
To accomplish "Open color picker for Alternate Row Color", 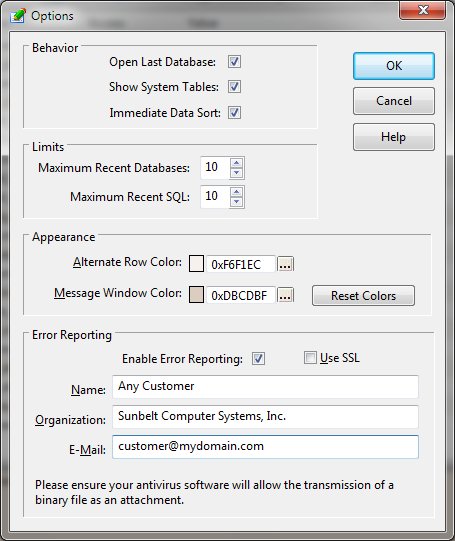I will point(286,264).
